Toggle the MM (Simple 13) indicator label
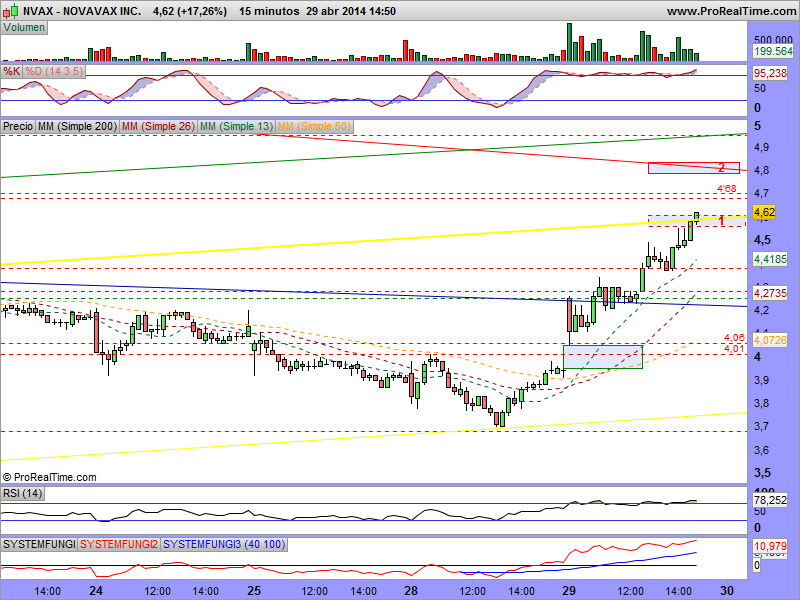Viewport: 800px width, 600px height. tap(235, 127)
